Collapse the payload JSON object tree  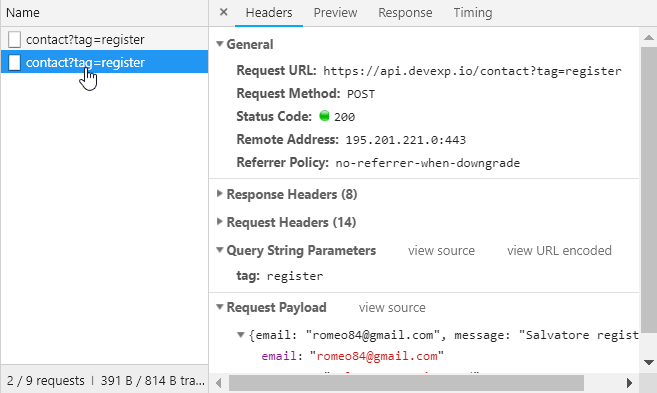point(241,335)
